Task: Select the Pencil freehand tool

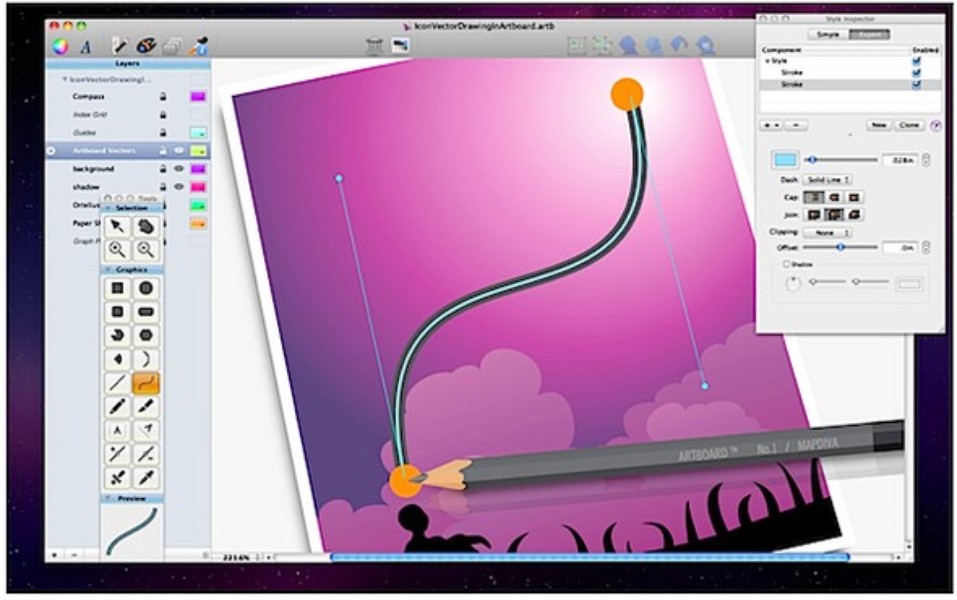Action: [x=117, y=407]
